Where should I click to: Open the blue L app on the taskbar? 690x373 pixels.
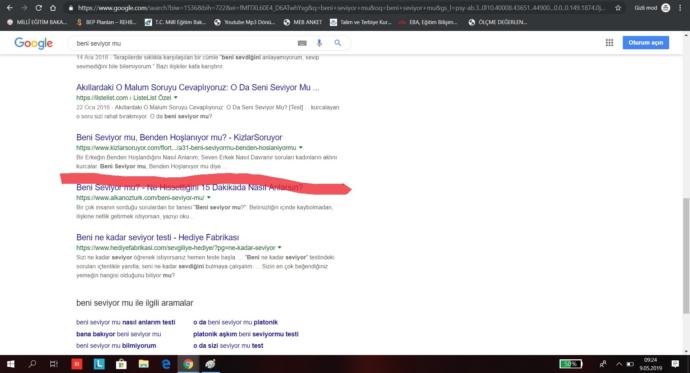(x=99, y=364)
